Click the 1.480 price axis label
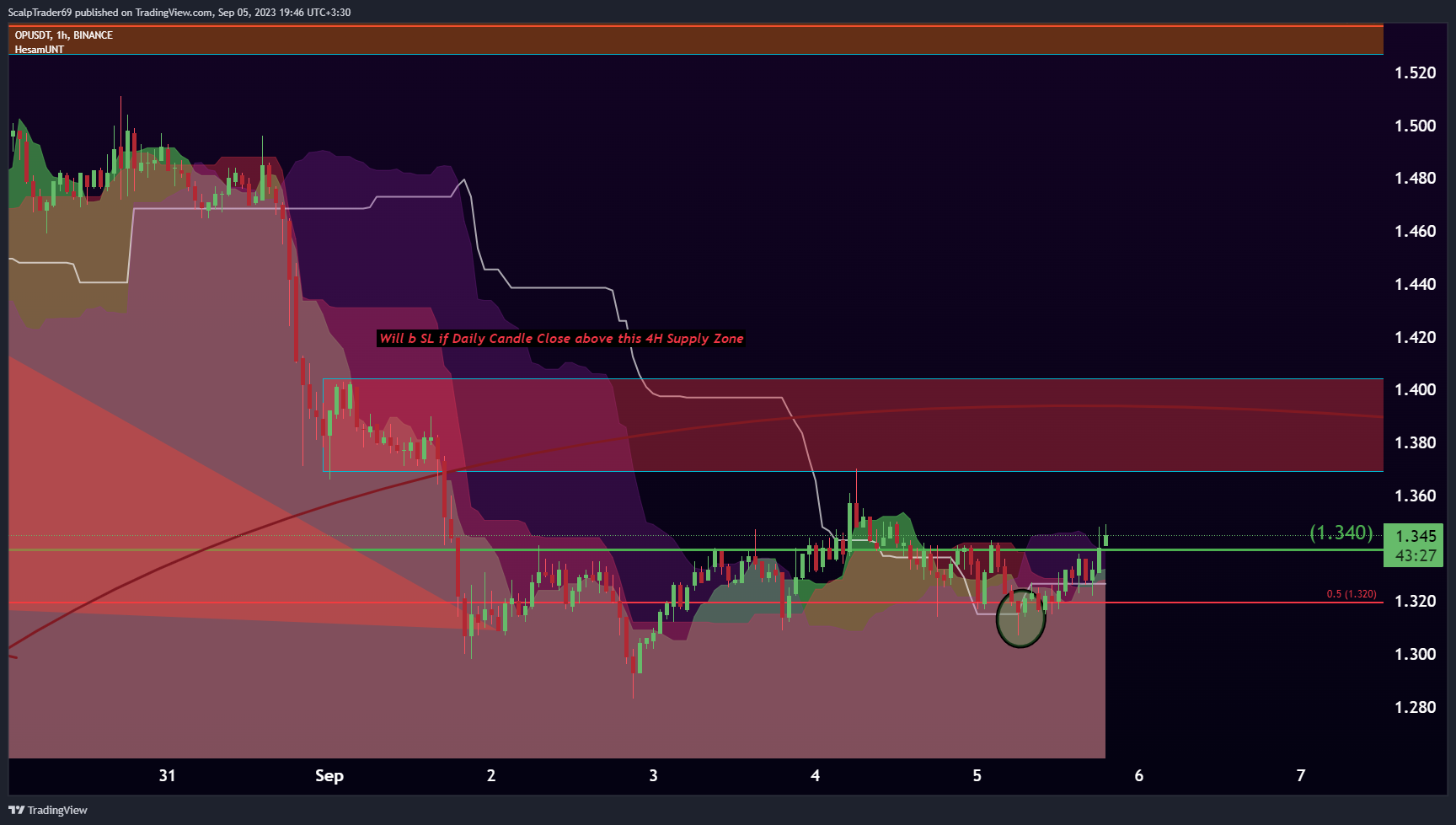The height and width of the screenshot is (825, 1456). coord(1416,179)
